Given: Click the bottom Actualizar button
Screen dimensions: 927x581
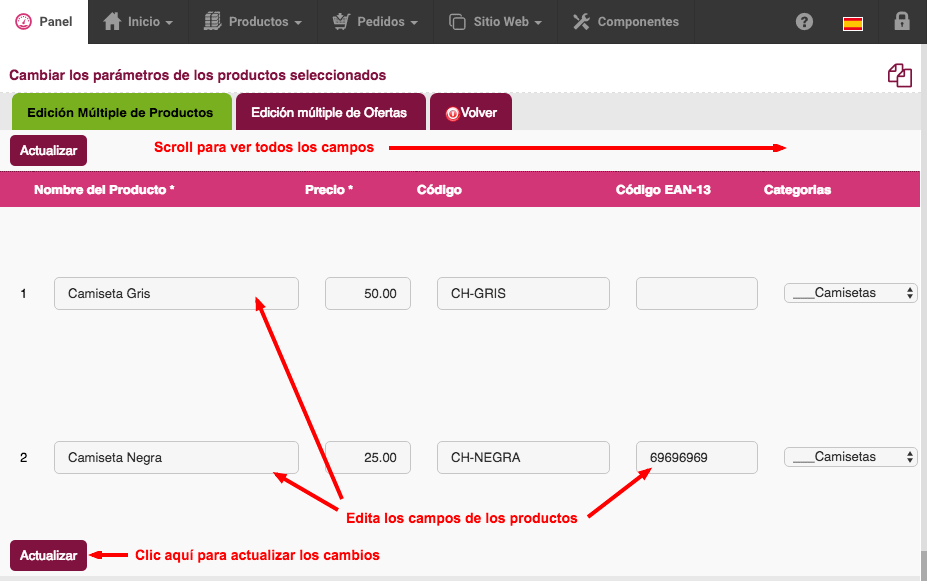Looking at the screenshot, I should [48, 555].
